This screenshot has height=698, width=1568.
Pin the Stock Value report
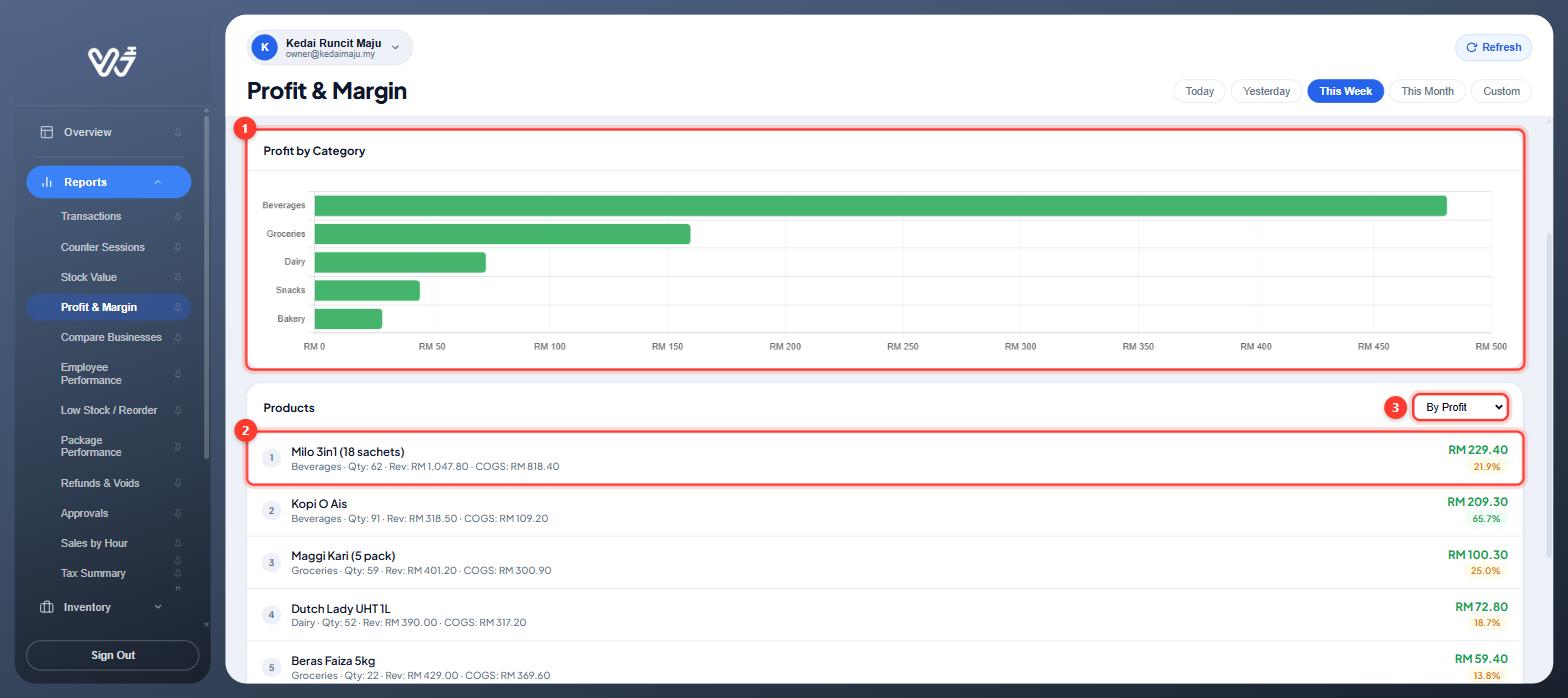(x=178, y=277)
